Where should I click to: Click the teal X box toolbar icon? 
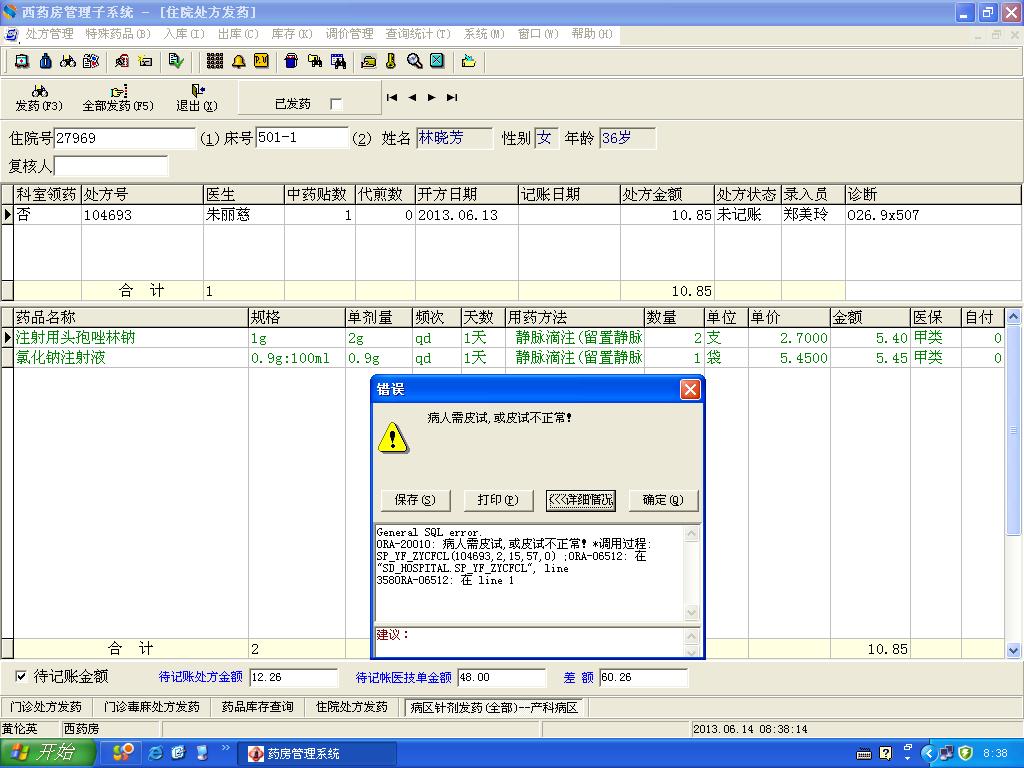pos(437,61)
